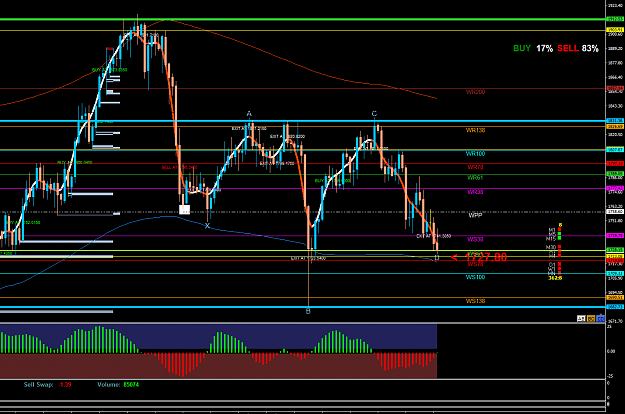Click the Sell Swap -1.39 value
The height and width of the screenshot is (414, 625).
[65, 385]
